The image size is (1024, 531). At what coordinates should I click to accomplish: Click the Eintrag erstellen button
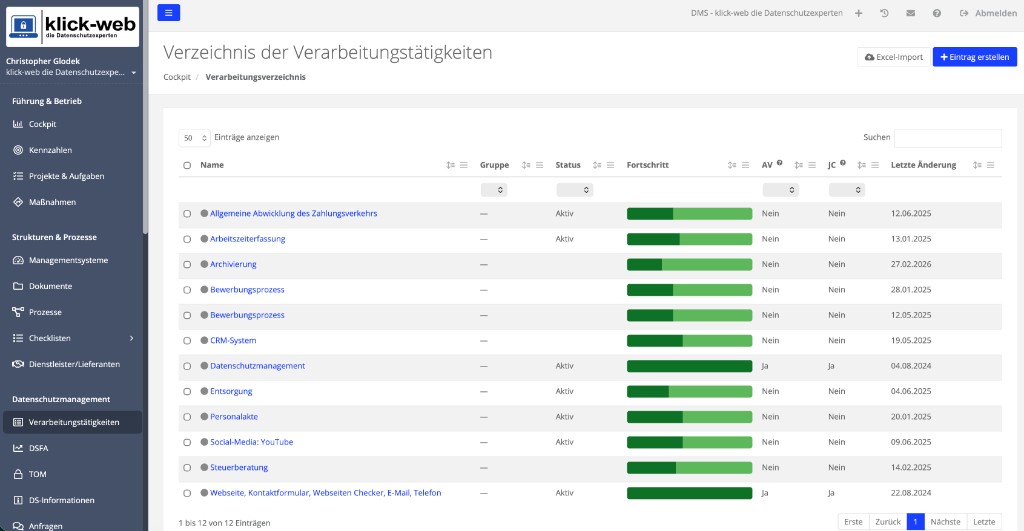(974, 57)
